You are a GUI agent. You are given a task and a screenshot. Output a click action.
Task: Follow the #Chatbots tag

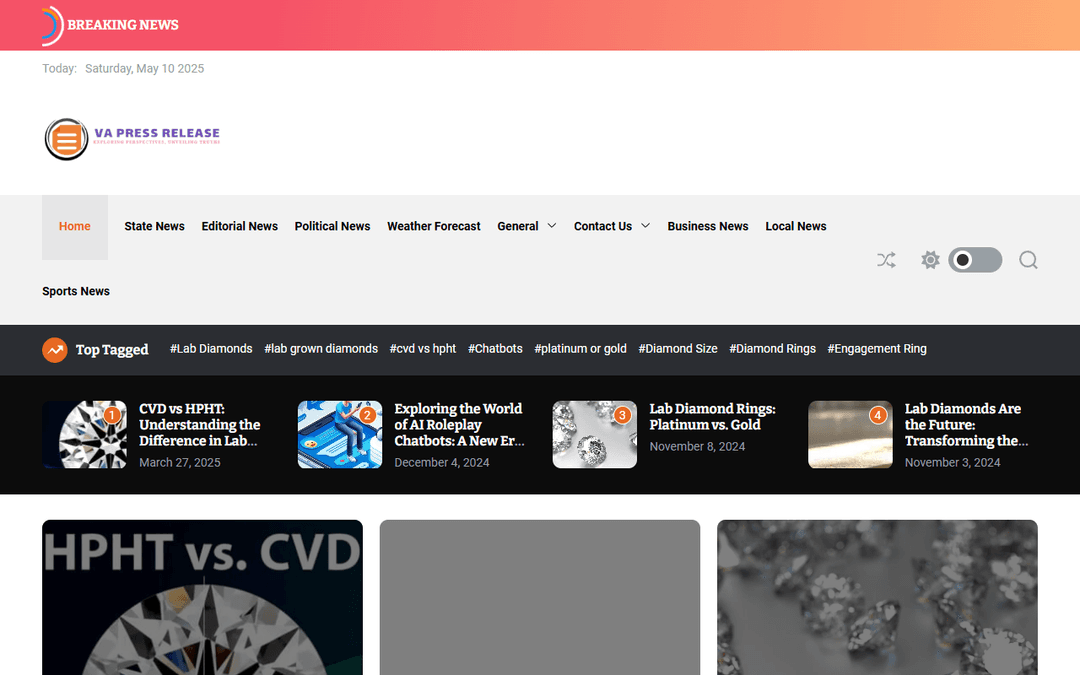(495, 349)
